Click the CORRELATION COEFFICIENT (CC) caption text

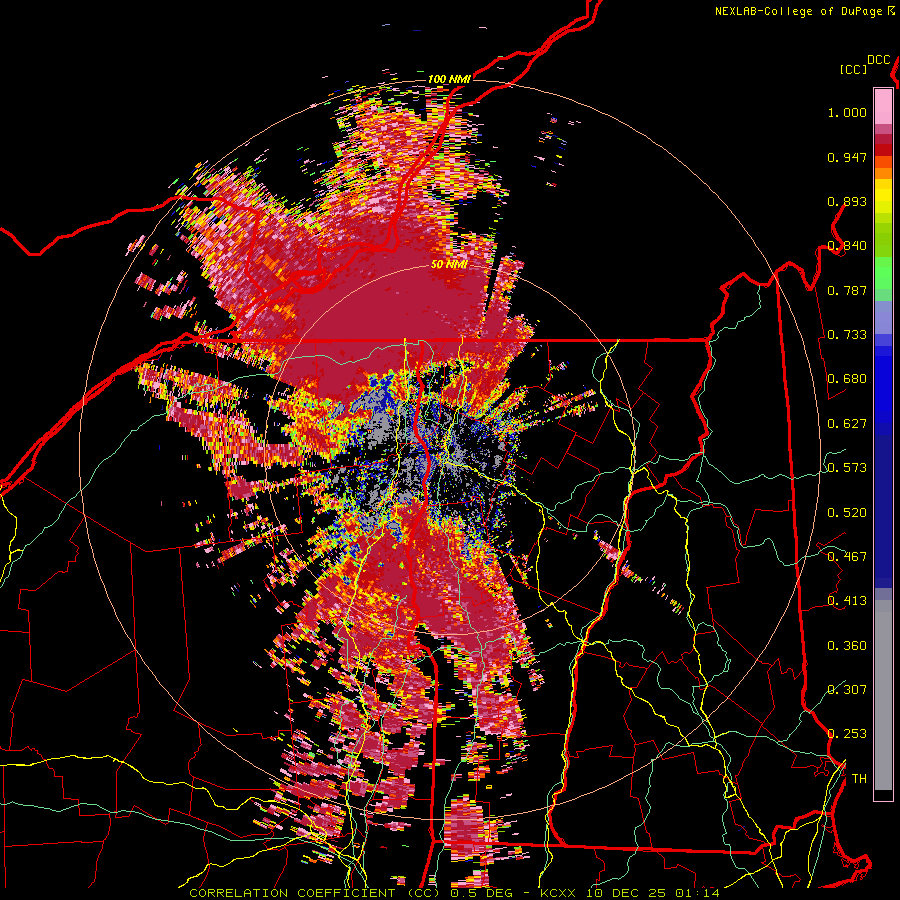315,893
